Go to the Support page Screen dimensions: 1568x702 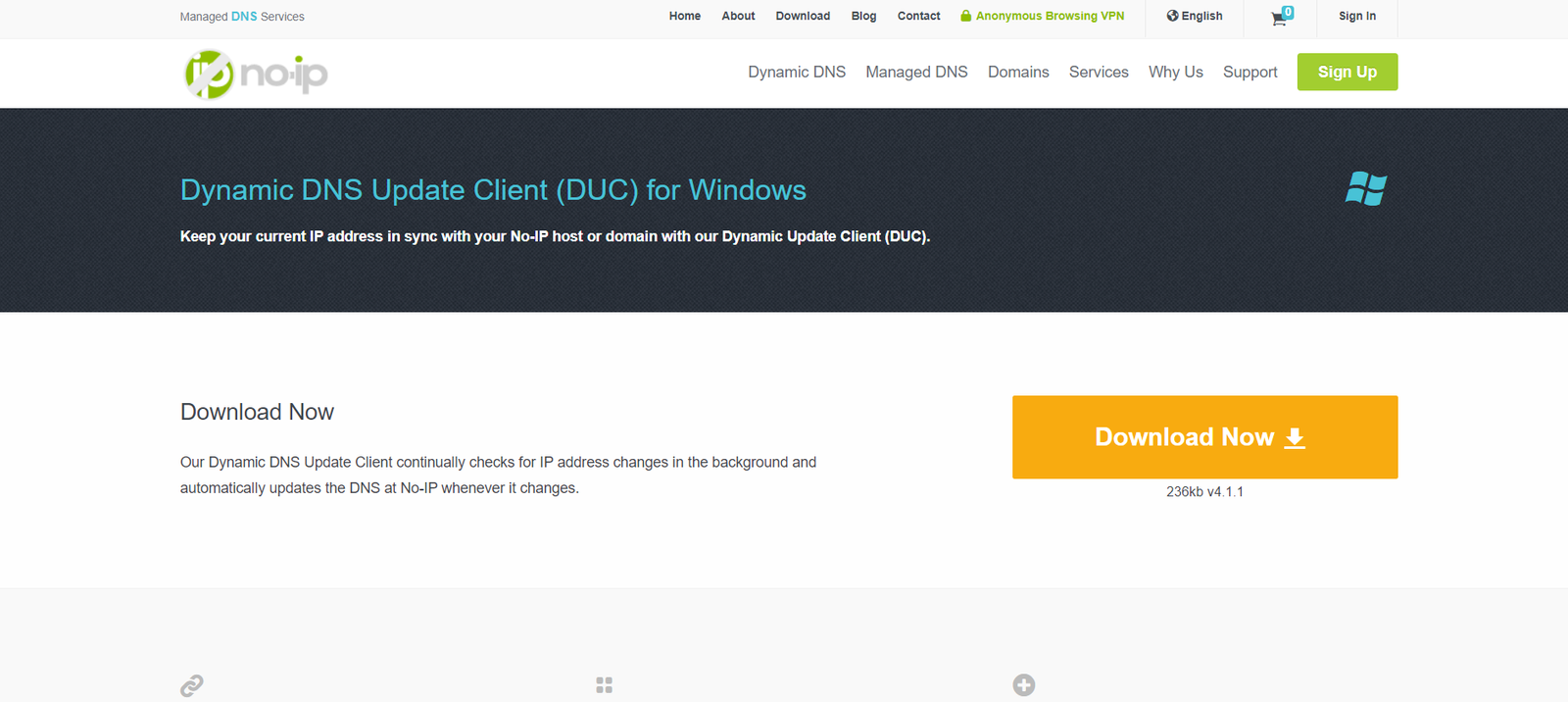coord(1249,73)
